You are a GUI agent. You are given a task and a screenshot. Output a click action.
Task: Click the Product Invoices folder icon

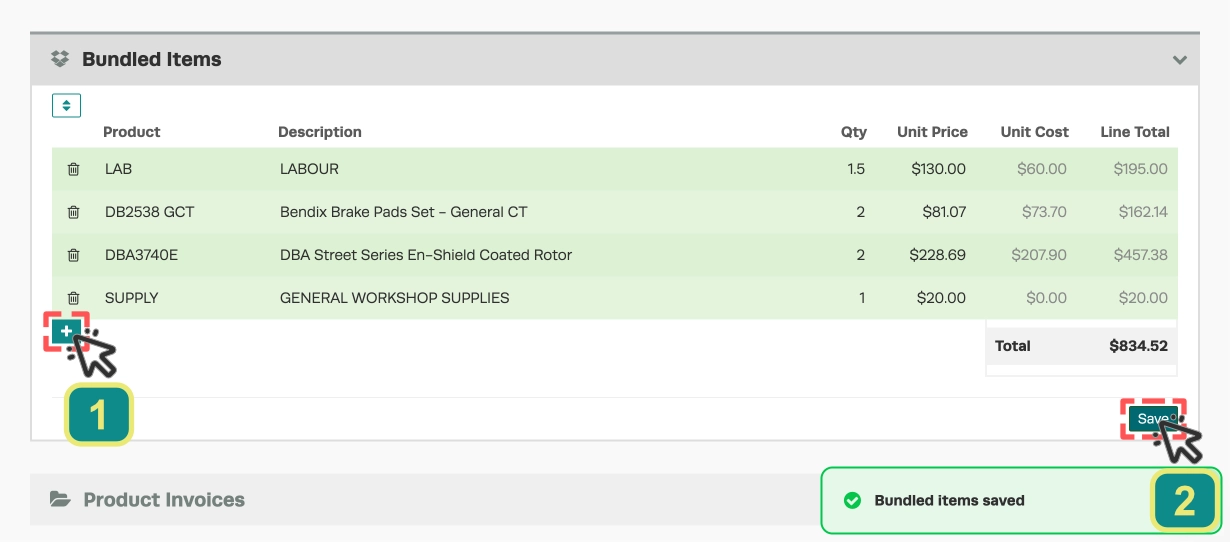60,499
